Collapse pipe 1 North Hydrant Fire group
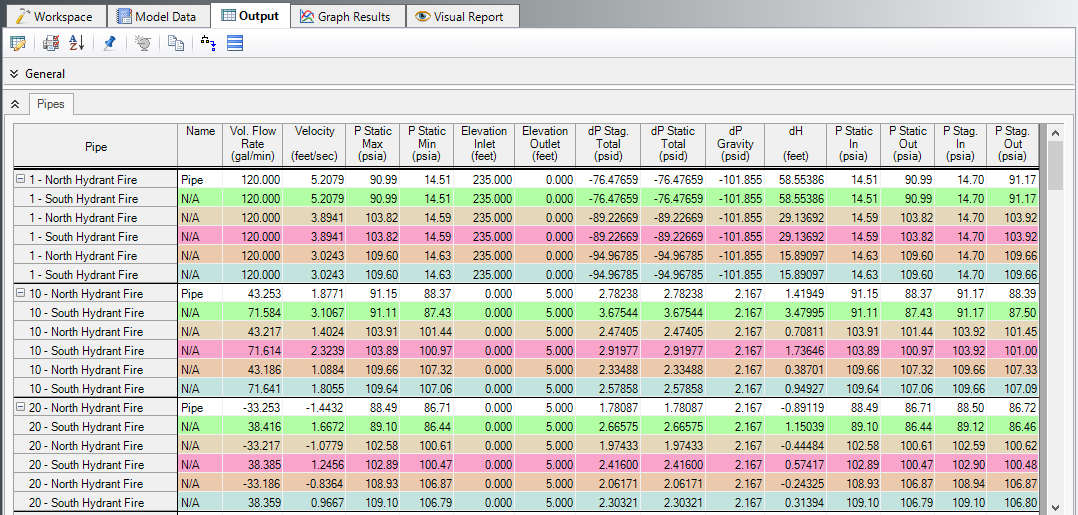 click(x=20, y=180)
